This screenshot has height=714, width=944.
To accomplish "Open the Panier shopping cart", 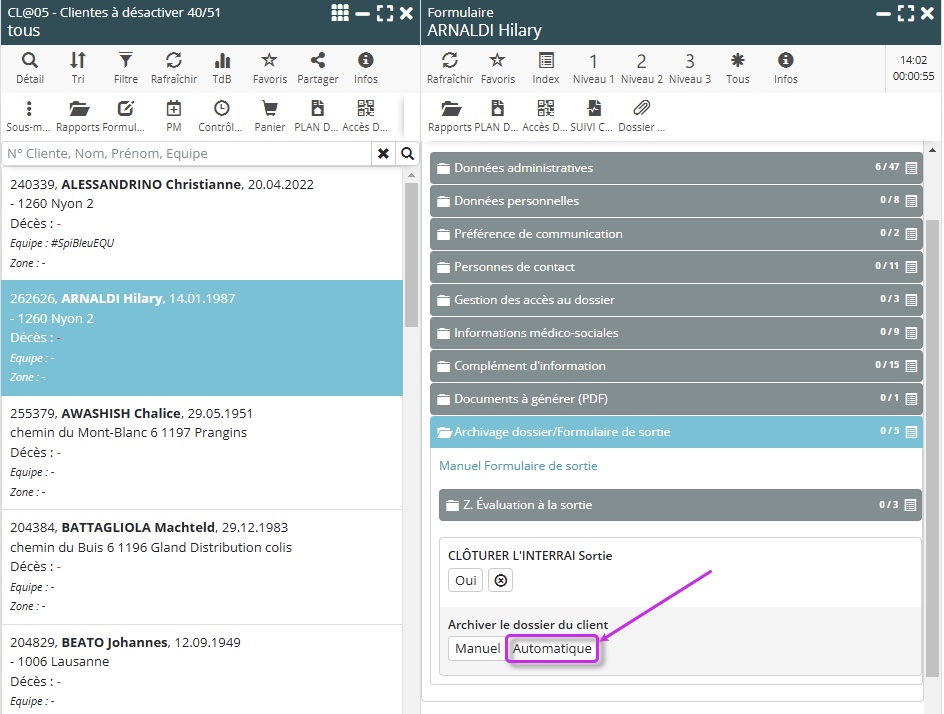I will point(269,116).
